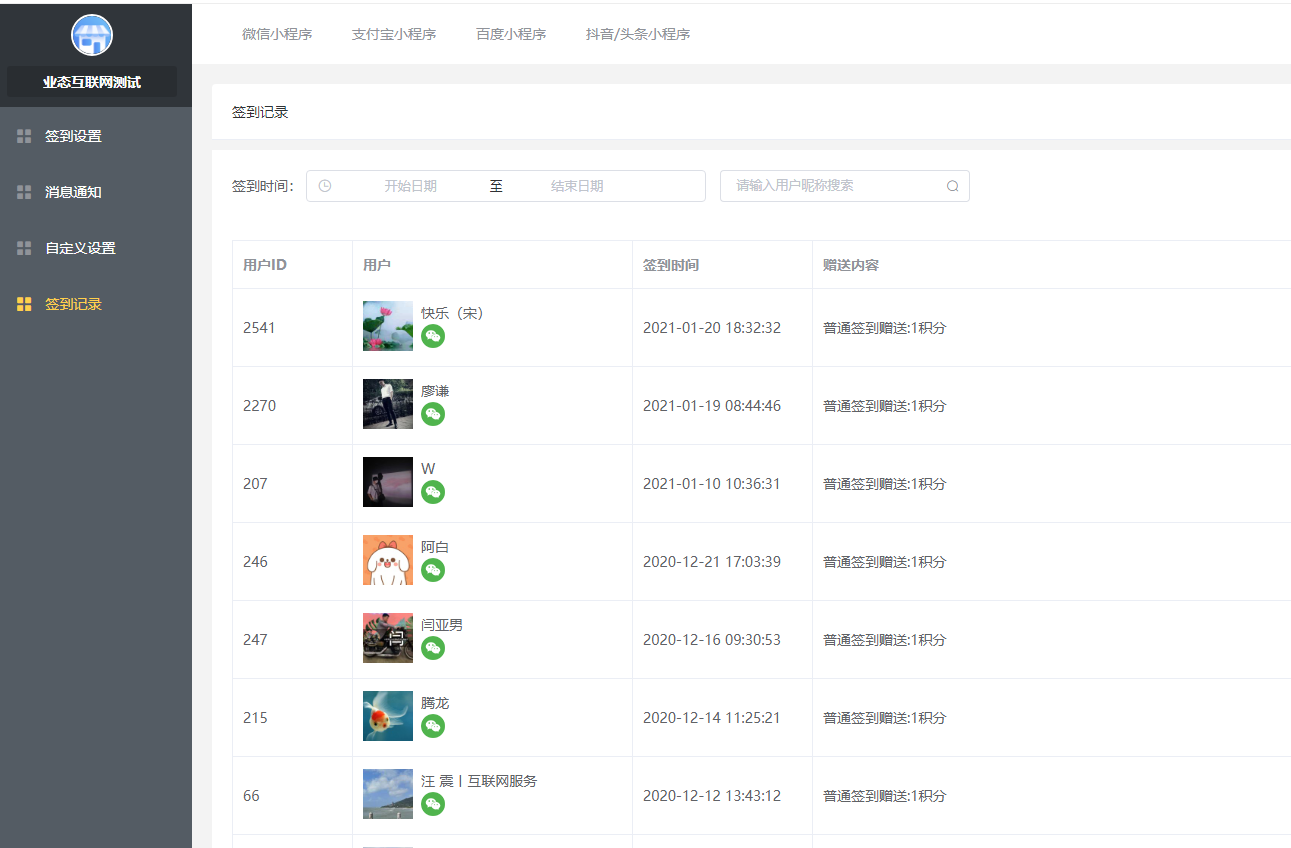Open avatar thumbnail of 快乐（宋）

(388, 326)
